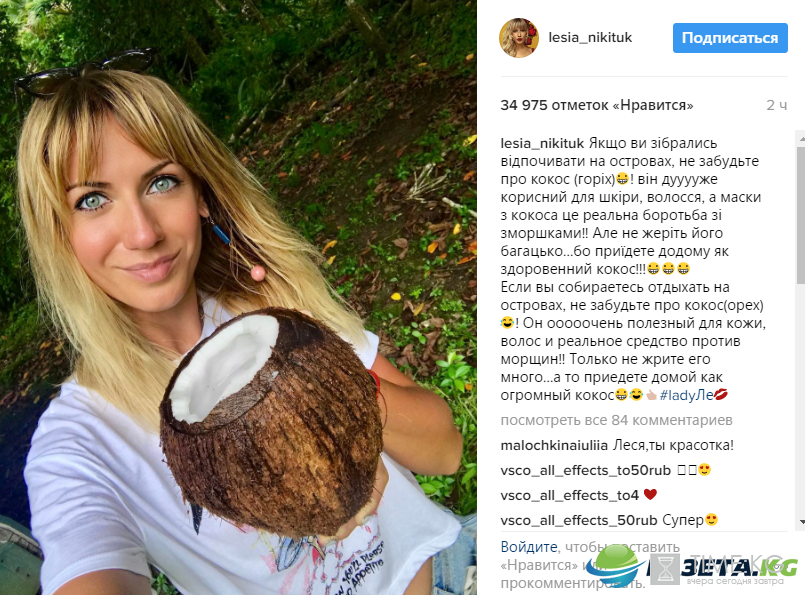This screenshot has height=595, width=805.
Task: Click the comments scrollbar thumb
Action: (801, 215)
